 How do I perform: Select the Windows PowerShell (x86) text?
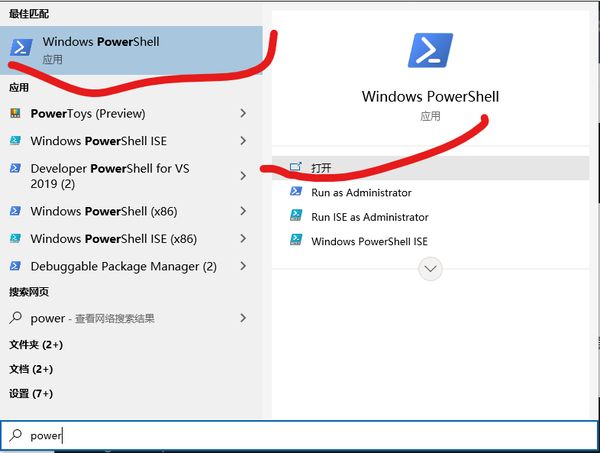point(104,211)
